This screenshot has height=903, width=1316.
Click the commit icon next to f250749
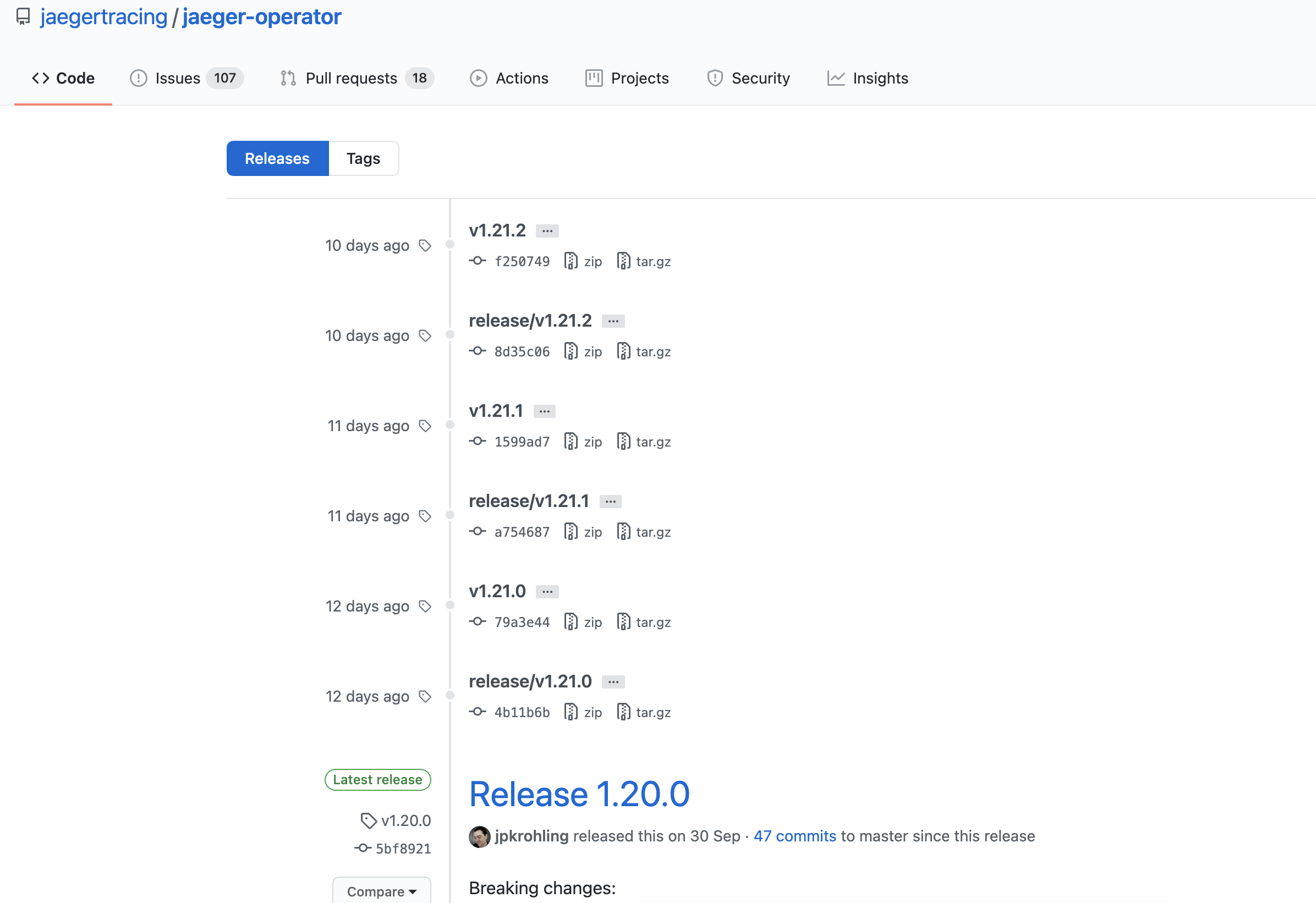[x=478, y=261]
